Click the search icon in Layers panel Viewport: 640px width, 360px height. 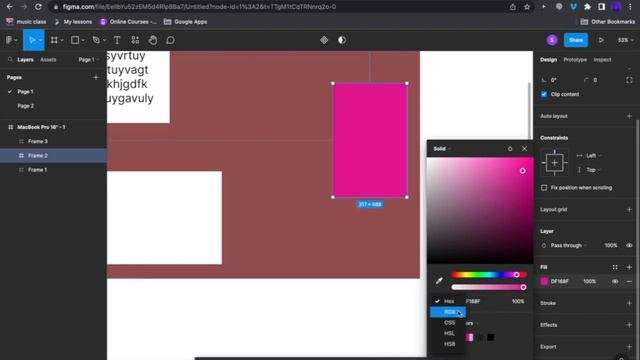pyautogui.click(x=10, y=60)
